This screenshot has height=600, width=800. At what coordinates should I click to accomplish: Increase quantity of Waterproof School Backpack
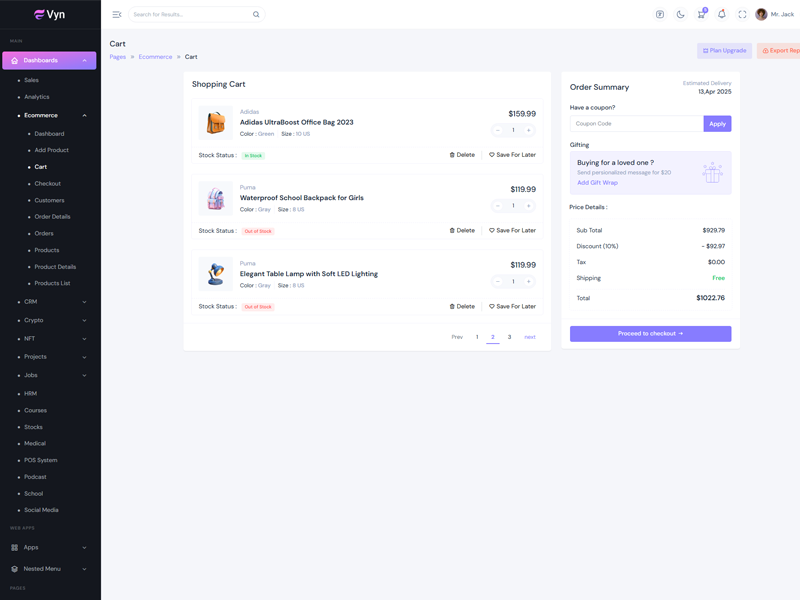(x=529, y=206)
